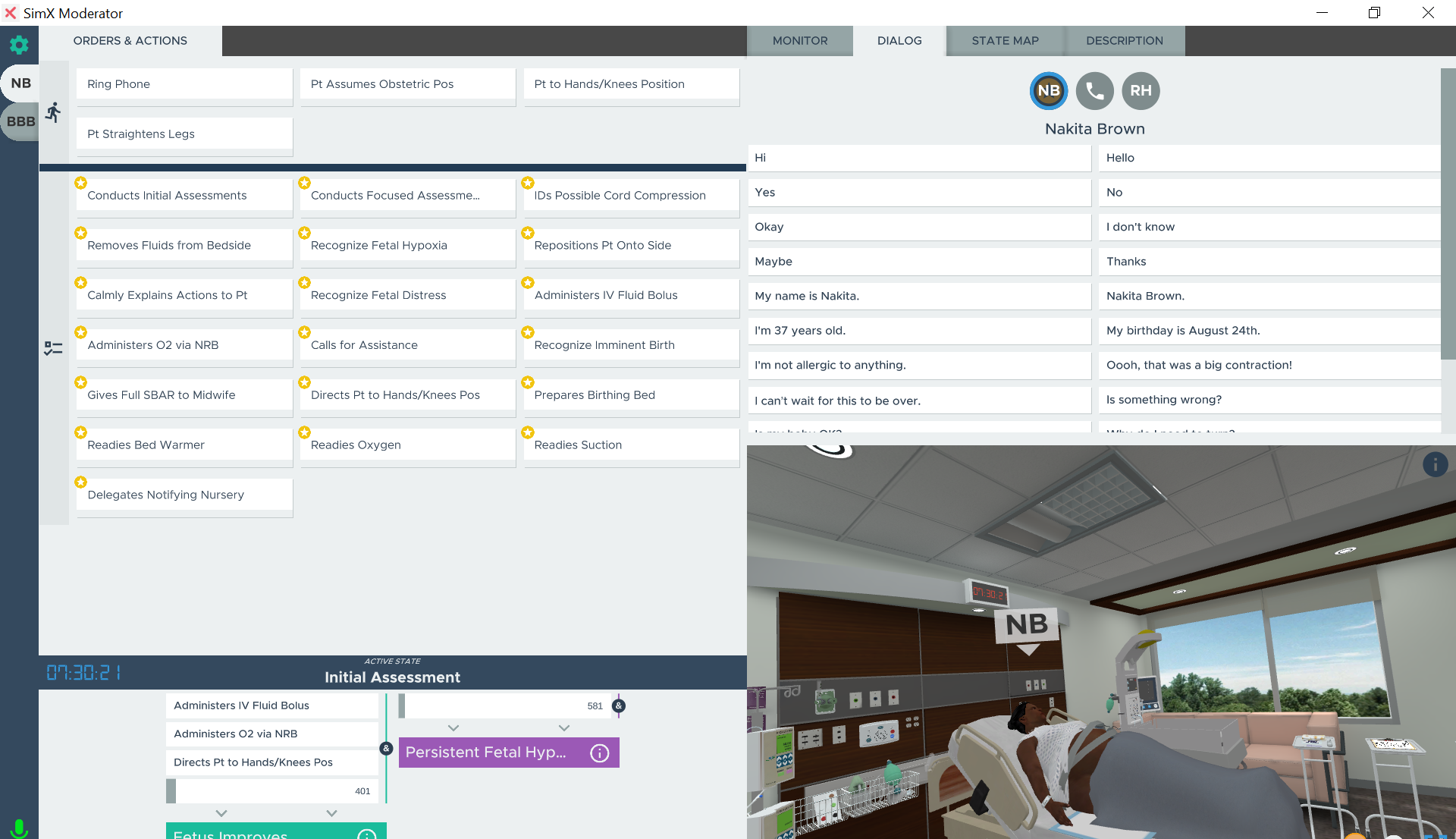Check the Readies Suction action
The image size is (1456, 839).
[631, 445]
